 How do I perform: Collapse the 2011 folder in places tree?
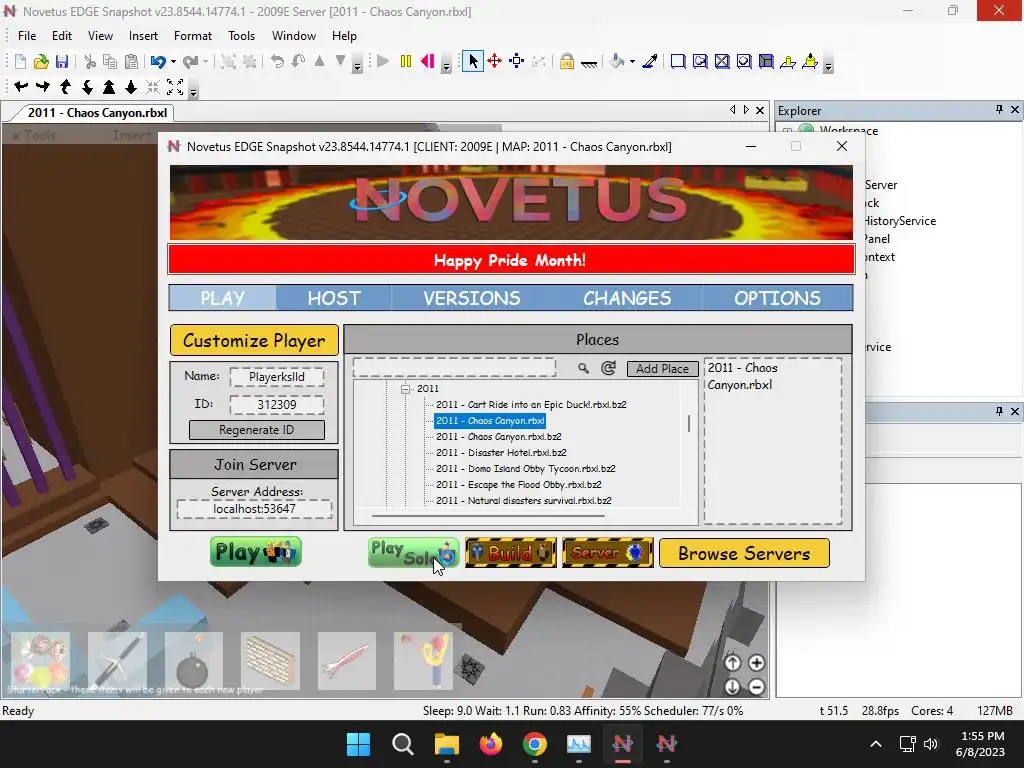[x=406, y=389]
